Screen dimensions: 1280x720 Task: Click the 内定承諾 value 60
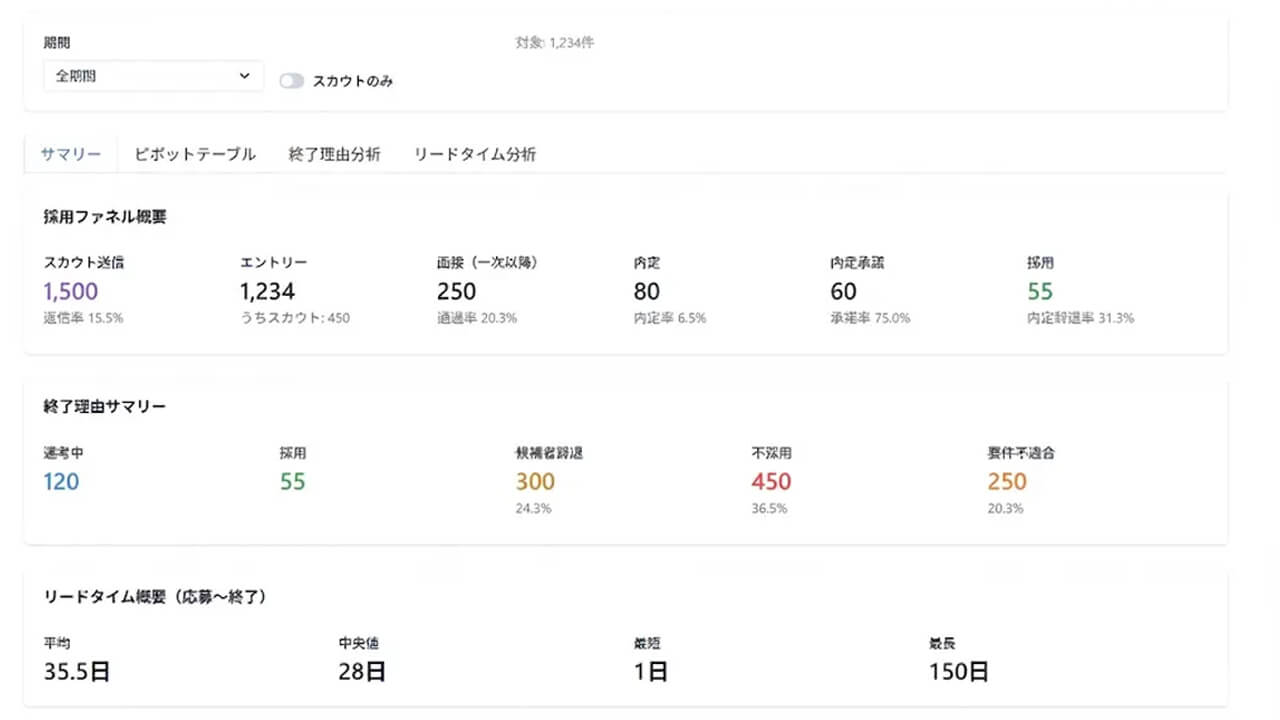pos(843,291)
